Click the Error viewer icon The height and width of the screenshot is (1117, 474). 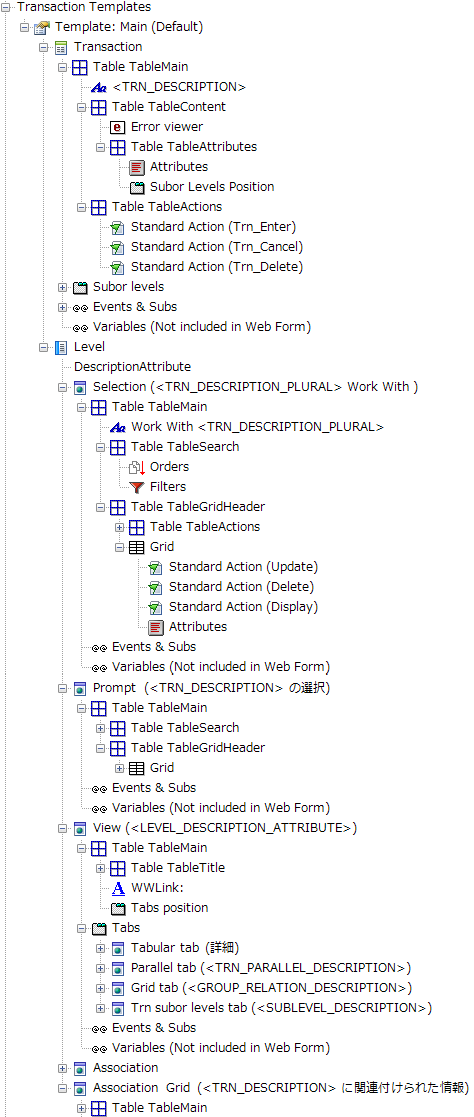(118, 127)
